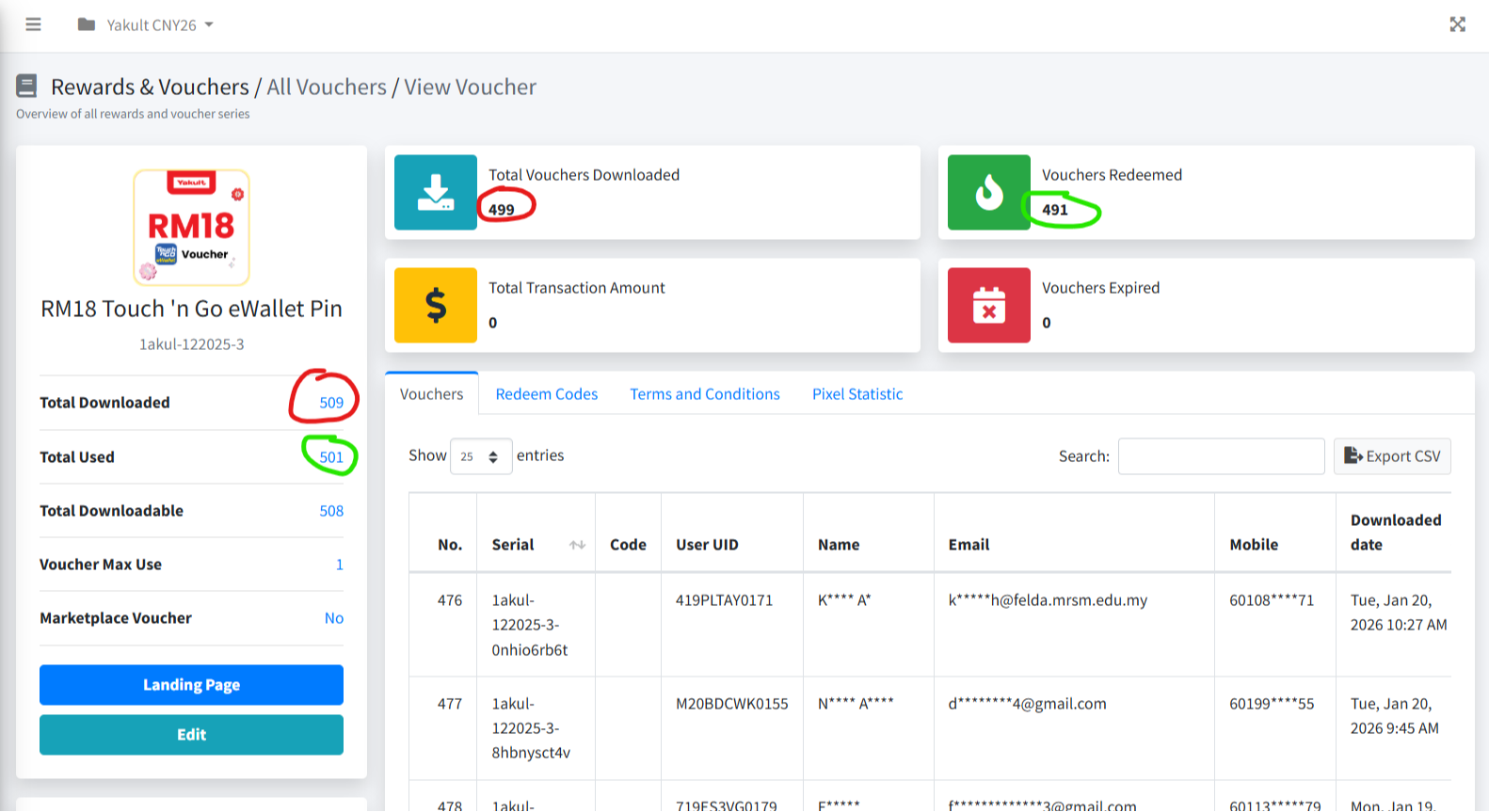Click the User UID column header
Screen dimensions: 1489x812
(x=707, y=545)
